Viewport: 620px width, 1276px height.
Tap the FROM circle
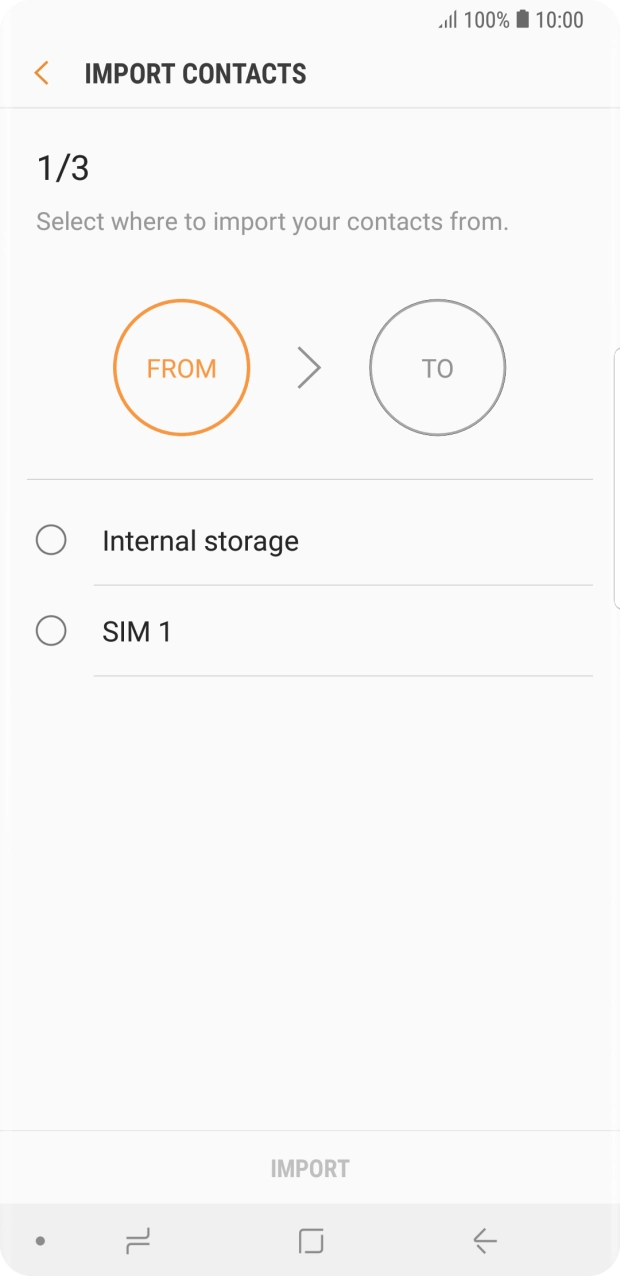pos(181,368)
